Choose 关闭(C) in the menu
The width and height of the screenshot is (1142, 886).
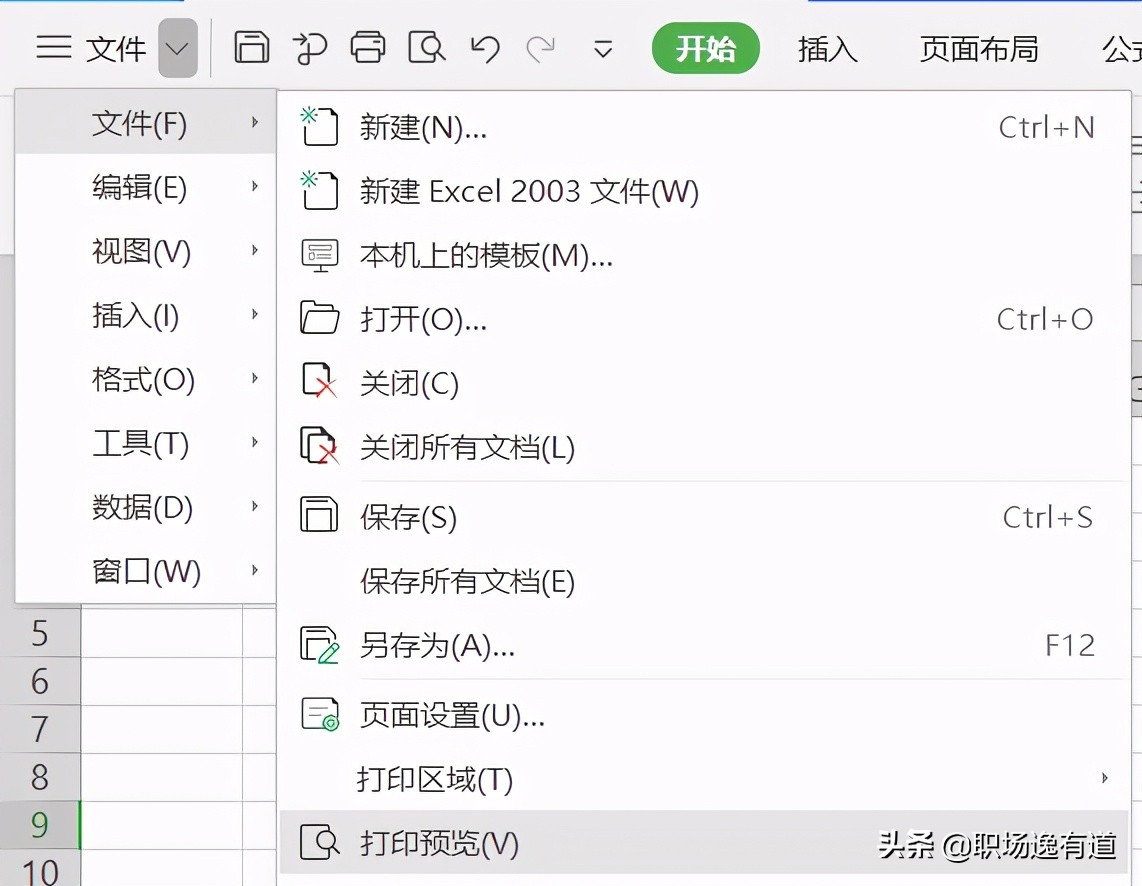(x=704, y=384)
